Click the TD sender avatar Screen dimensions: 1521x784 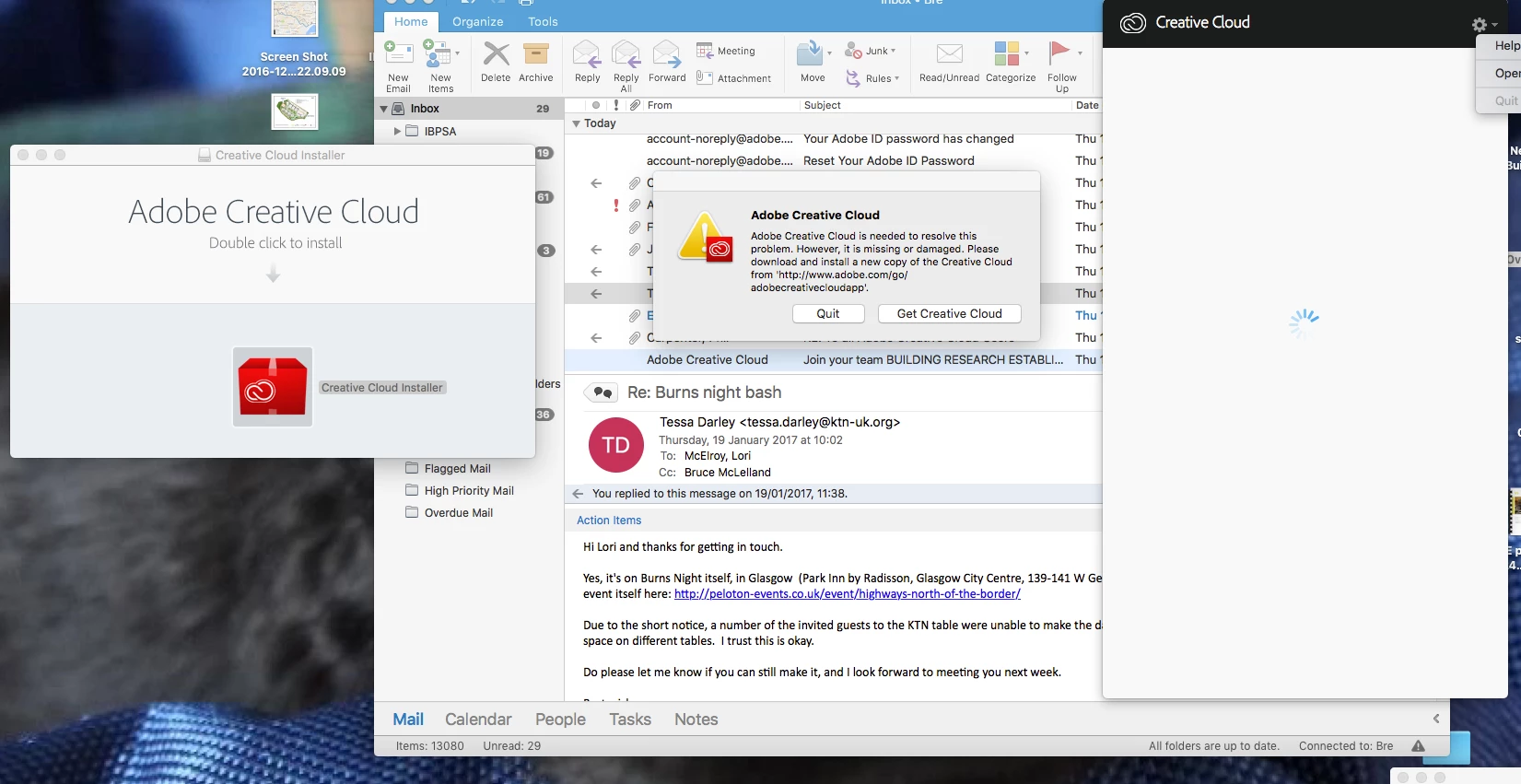click(615, 445)
